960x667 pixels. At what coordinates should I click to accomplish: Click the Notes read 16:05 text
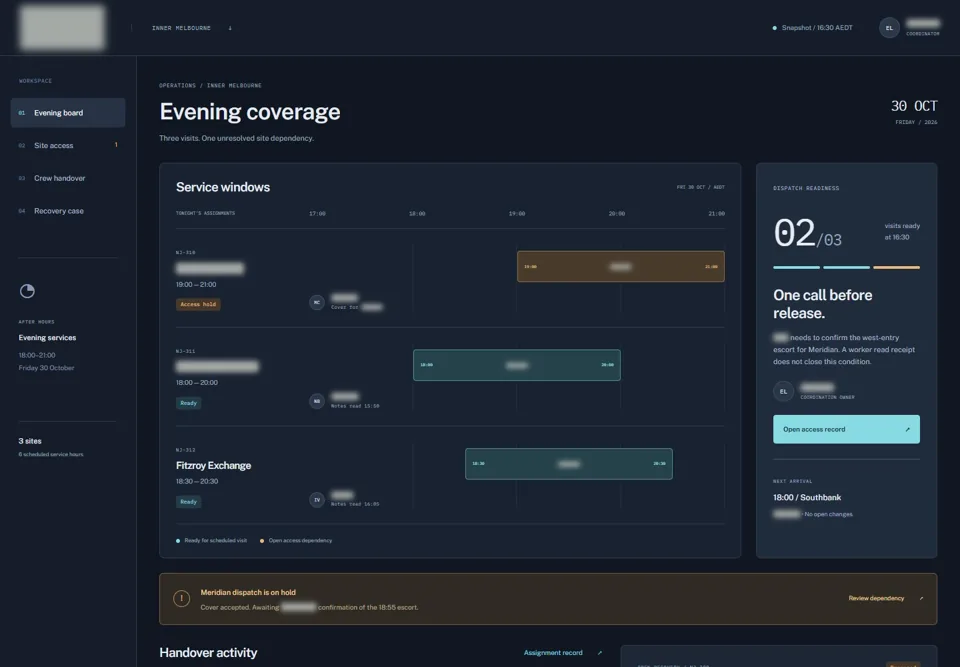tap(355, 504)
